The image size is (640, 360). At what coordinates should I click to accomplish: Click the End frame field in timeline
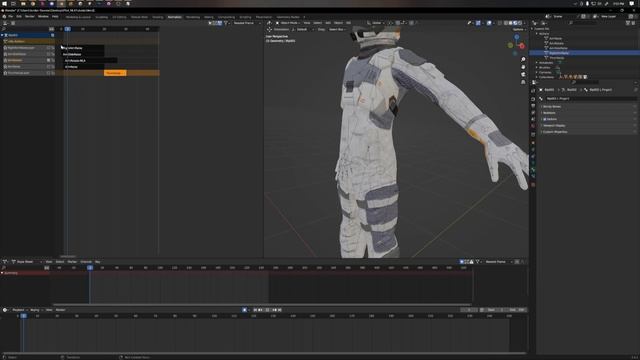(516, 310)
